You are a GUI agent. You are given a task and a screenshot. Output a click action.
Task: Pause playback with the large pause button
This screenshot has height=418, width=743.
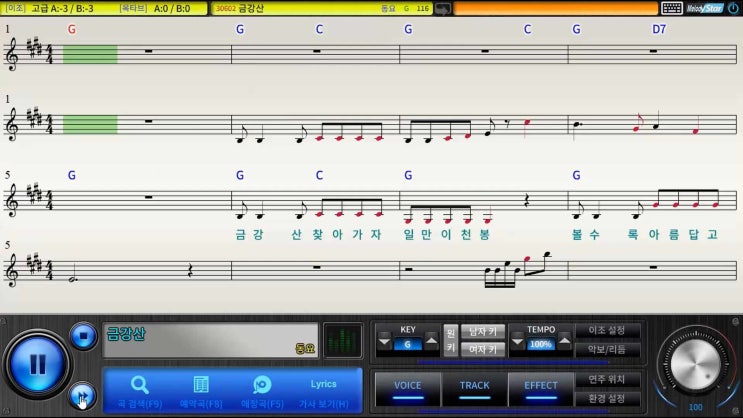(37, 364)
